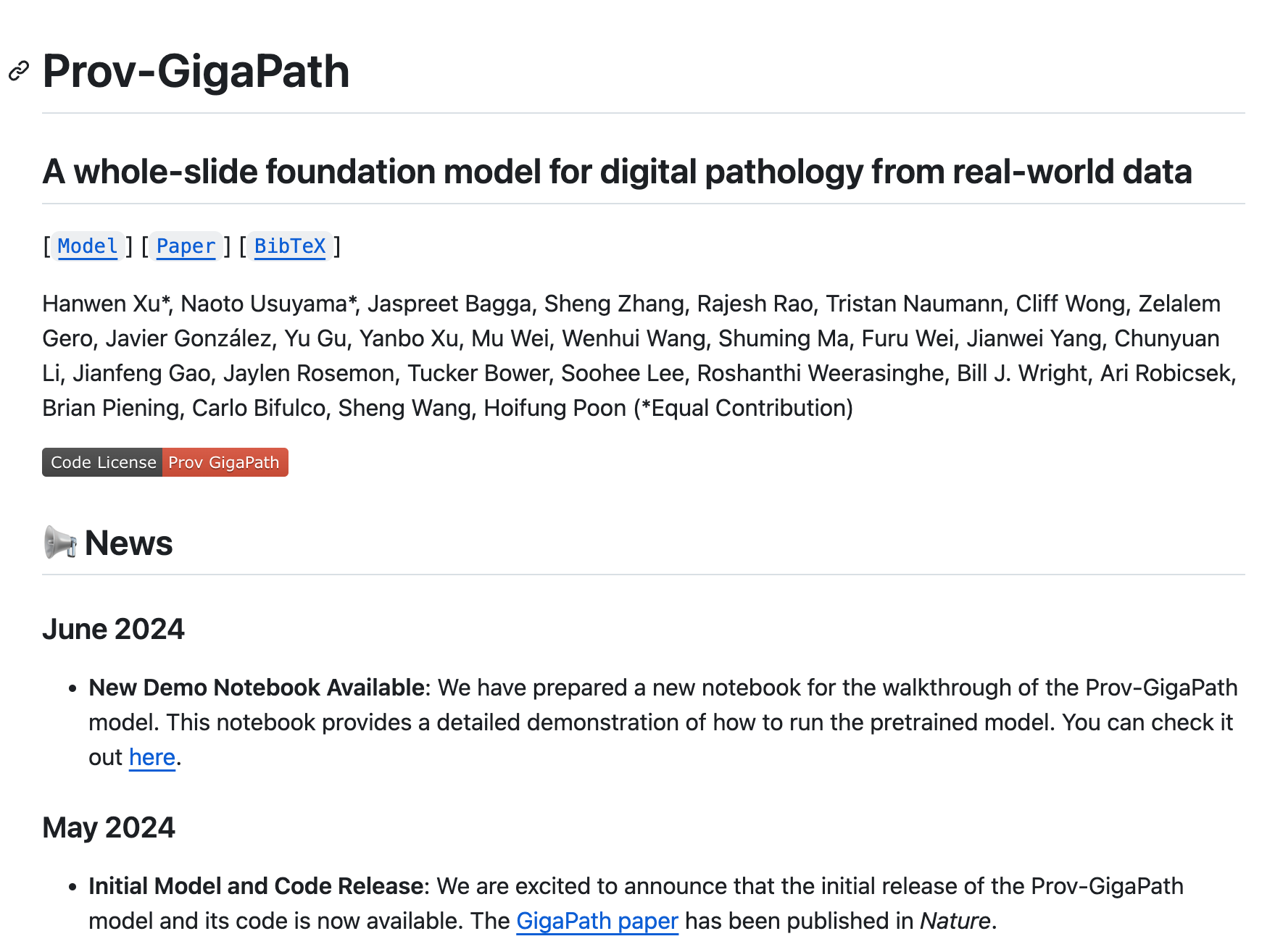Open the demo notebook 'here' link
The height and width of the screenshot is (952, 1283).
(x=152, y=757)
